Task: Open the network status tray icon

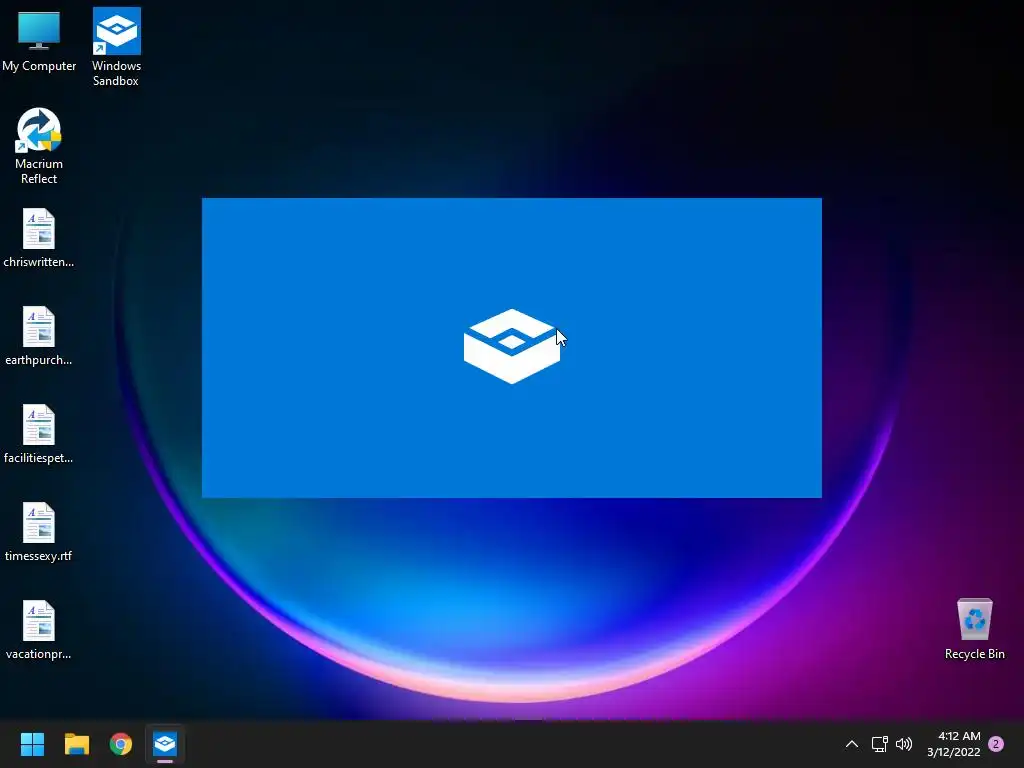Action: (879, 744)
